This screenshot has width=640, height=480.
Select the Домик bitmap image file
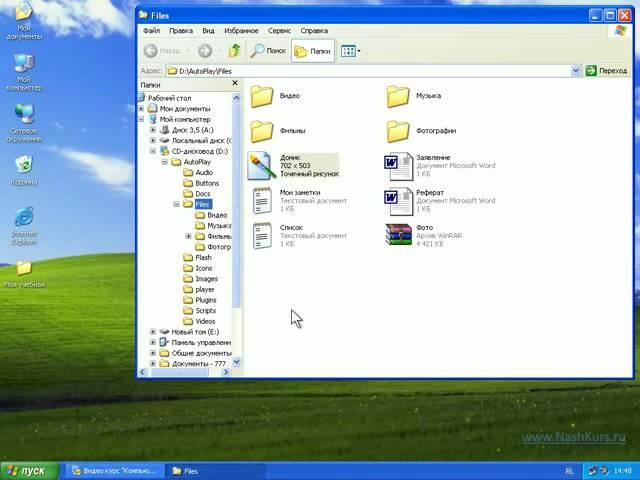click(262, 165)
